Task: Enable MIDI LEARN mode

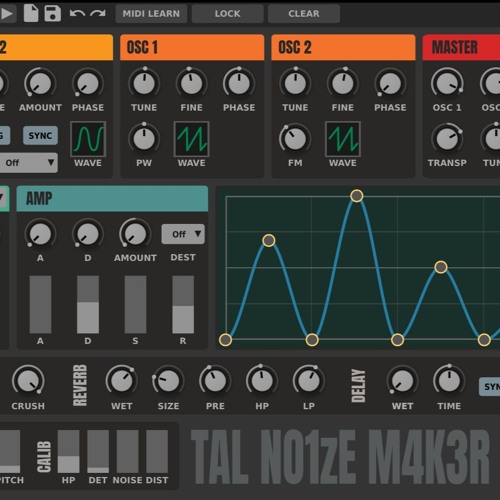Action: coord(151,14)
